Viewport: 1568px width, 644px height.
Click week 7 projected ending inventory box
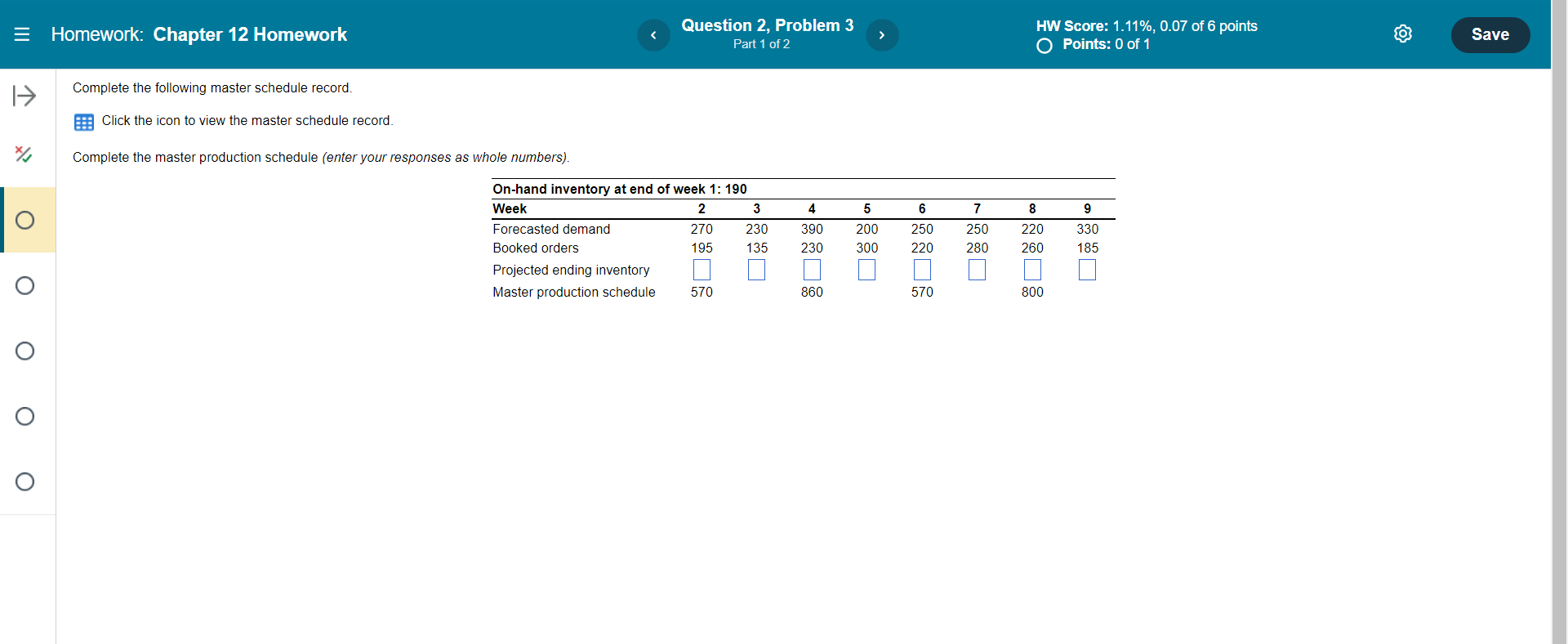pos(978,270)
